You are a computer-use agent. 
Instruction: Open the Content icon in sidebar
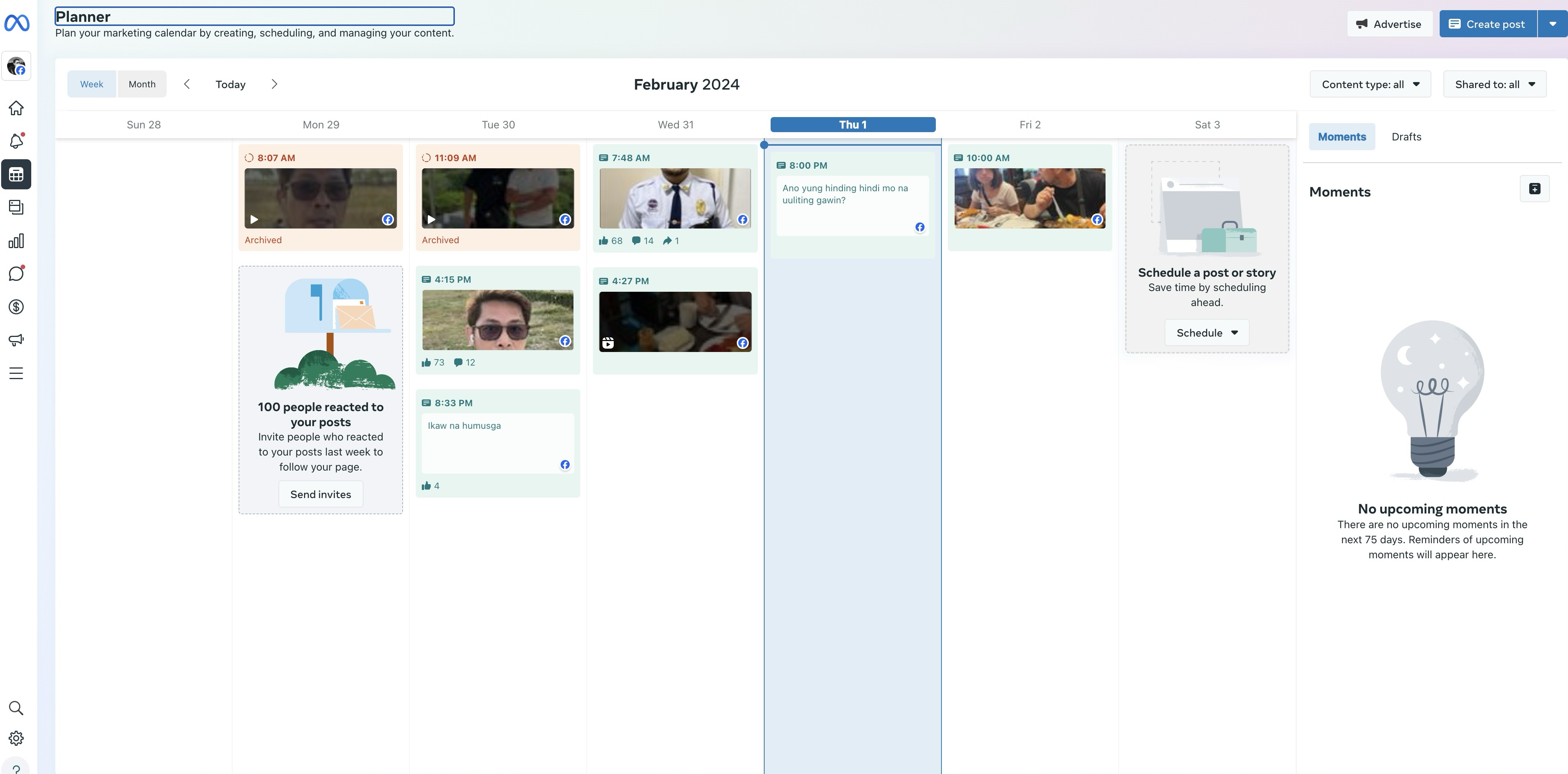(x=17, y=207)
